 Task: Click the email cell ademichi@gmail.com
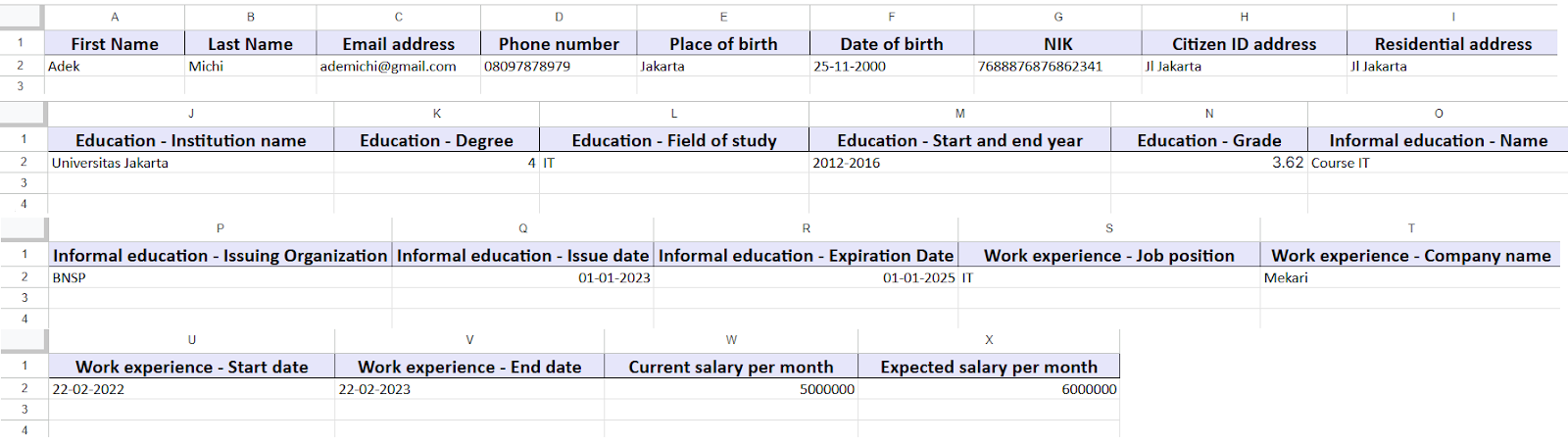pyautogui.click(x=398, y=67)
